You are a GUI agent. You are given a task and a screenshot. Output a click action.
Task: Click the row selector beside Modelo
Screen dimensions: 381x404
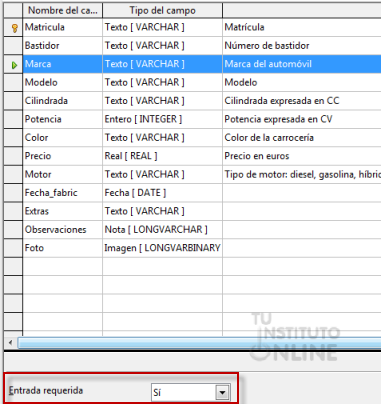coord(13,82)
